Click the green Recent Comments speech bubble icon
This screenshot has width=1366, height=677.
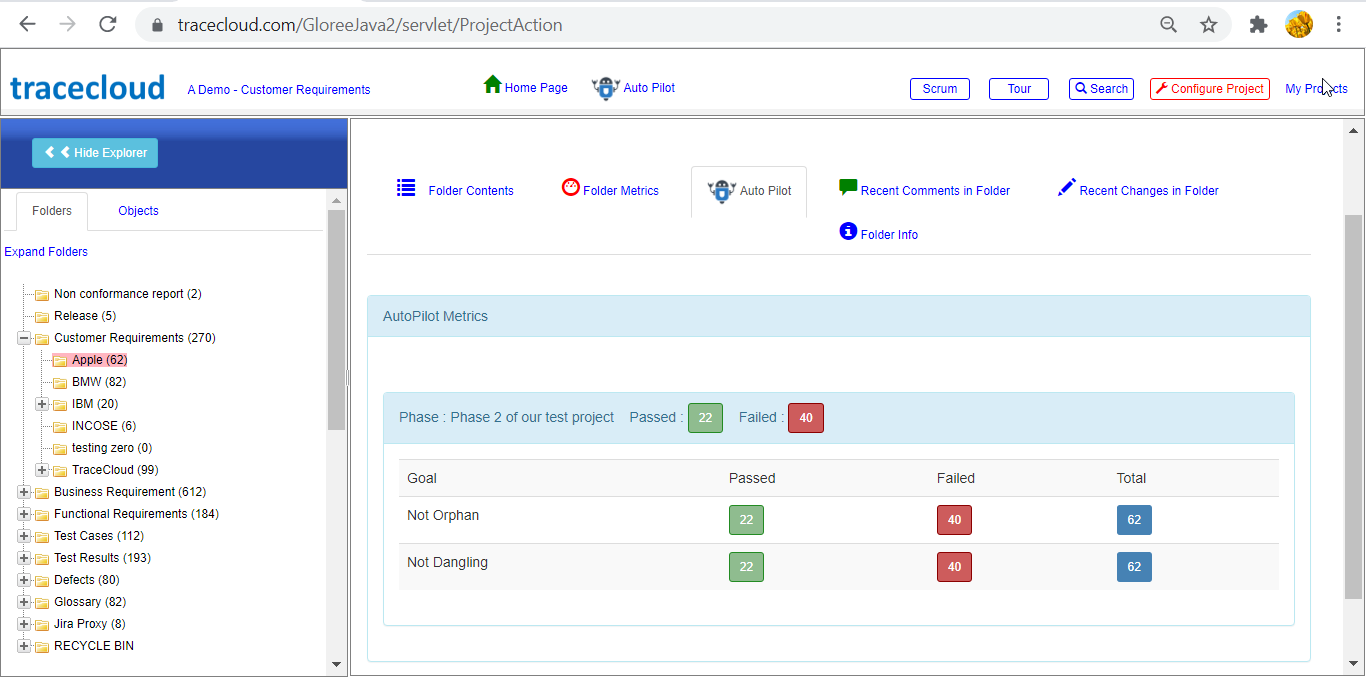point(848,187)
